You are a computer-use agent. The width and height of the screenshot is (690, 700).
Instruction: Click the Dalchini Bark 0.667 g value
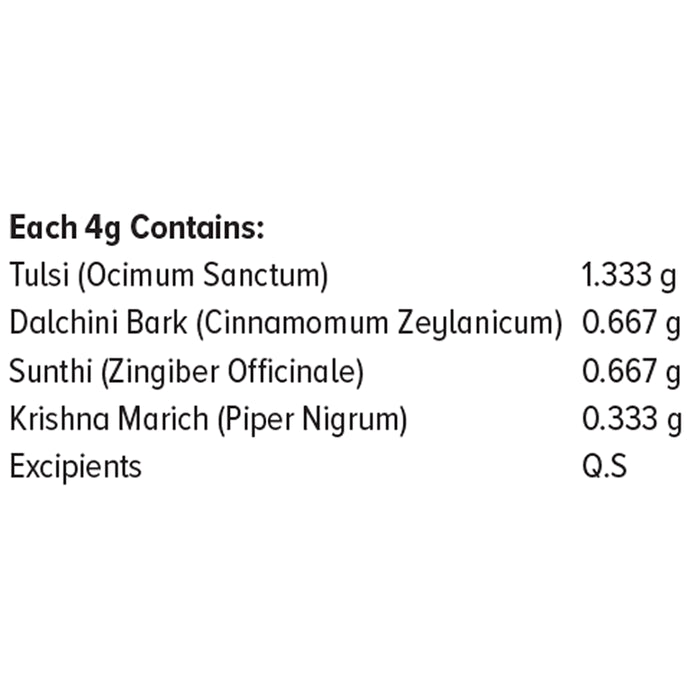[x=632, y=322]
